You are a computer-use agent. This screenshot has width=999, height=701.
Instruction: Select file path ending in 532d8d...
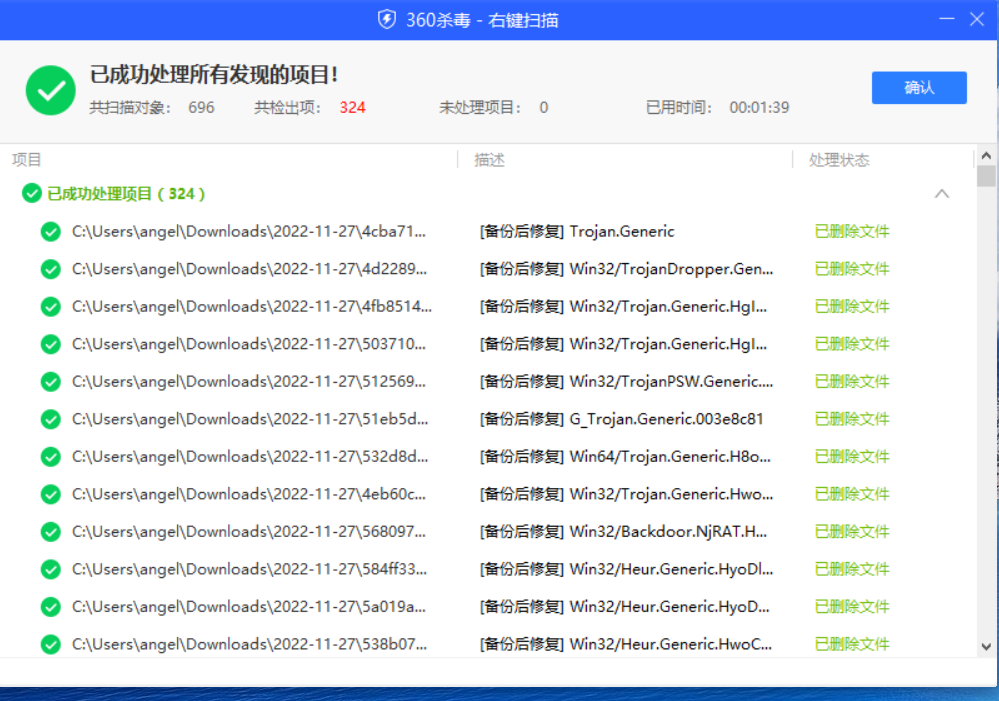250,457
